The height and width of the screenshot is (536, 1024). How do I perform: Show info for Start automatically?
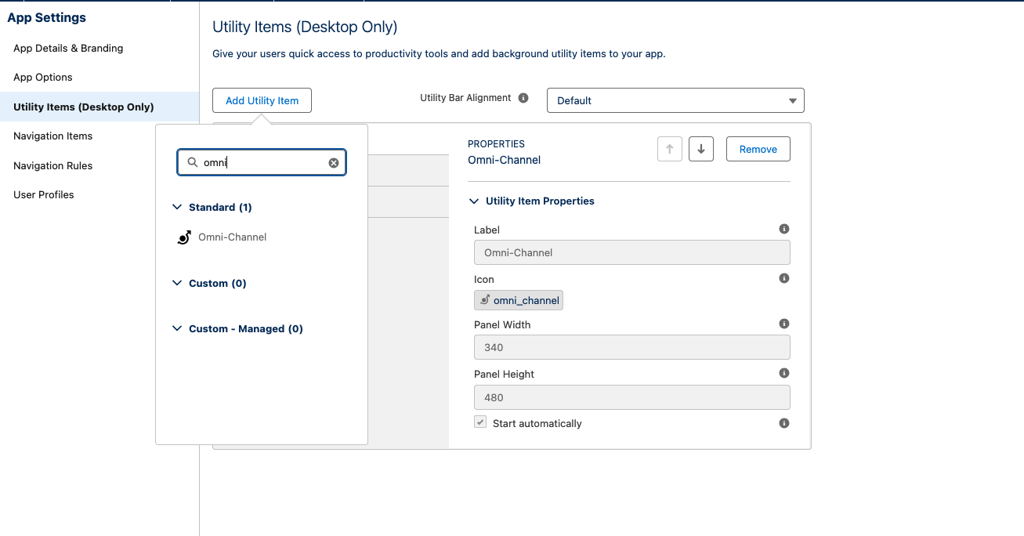click(784, 423)
